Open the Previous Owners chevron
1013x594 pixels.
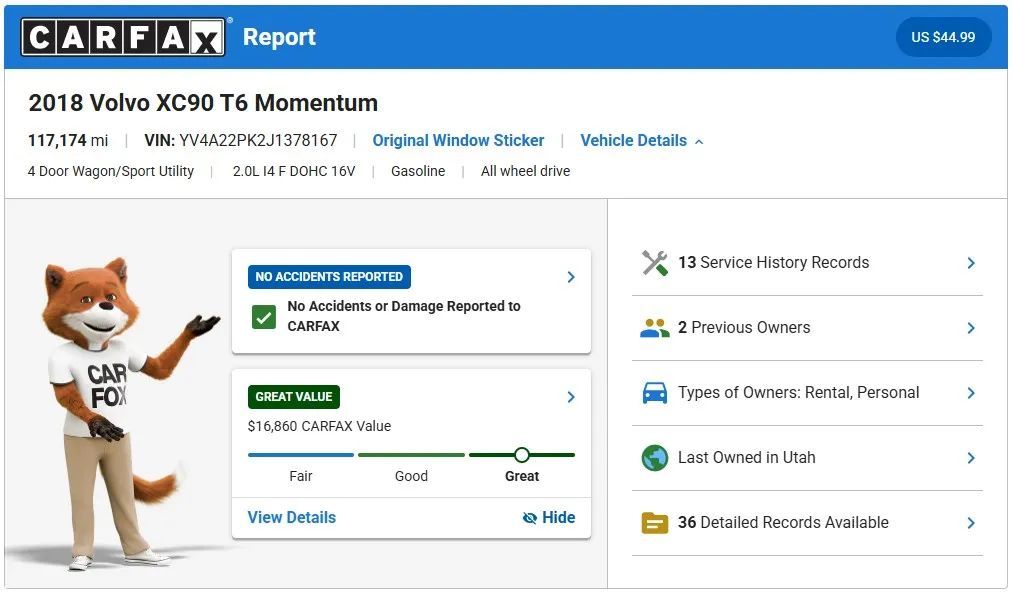[971, 328]
